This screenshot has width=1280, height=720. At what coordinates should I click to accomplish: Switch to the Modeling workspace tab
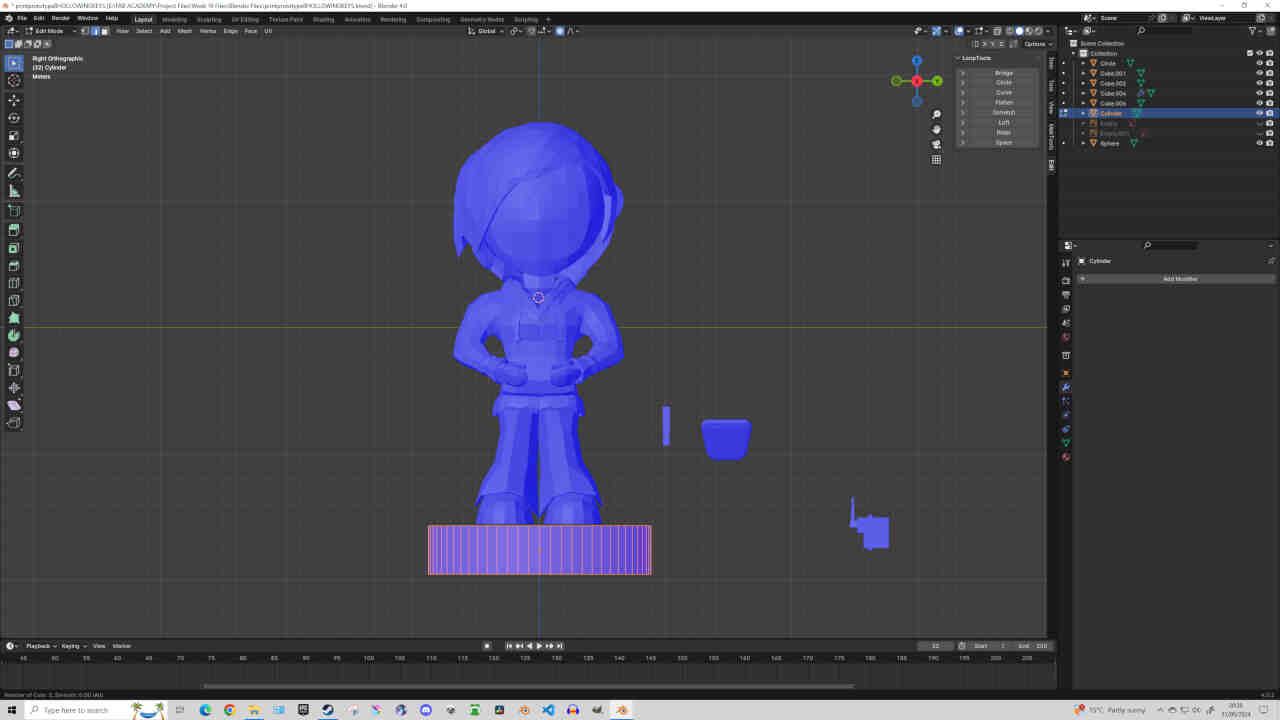(x=174, y=19)
